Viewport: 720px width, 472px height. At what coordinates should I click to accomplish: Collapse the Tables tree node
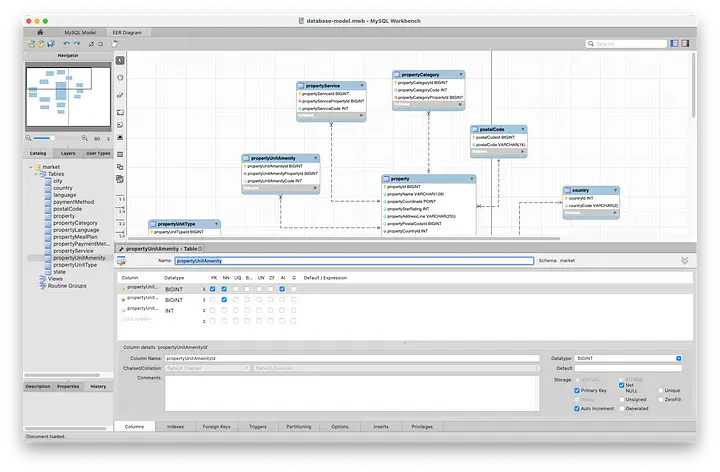36,174
